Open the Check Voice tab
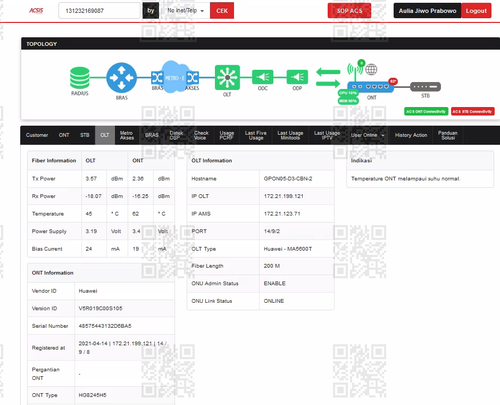Image resolution: width=500 pixels, height=405 pixels. [201, 135]
